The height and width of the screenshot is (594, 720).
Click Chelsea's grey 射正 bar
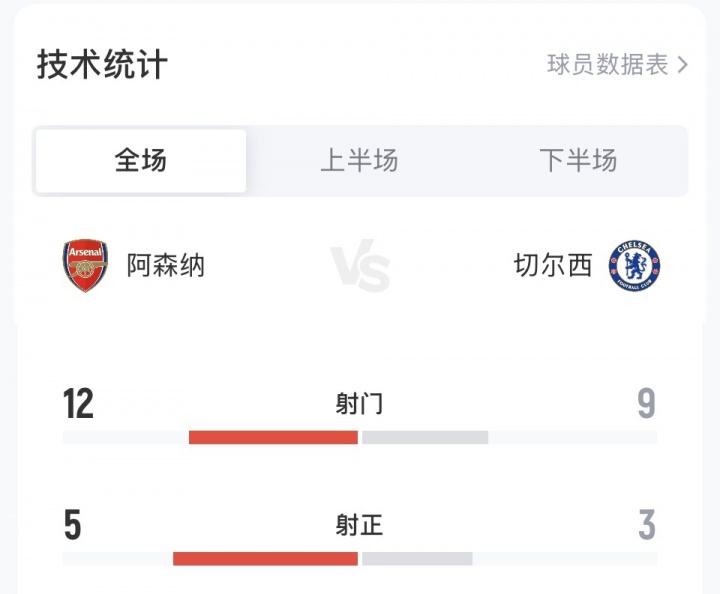417,558
